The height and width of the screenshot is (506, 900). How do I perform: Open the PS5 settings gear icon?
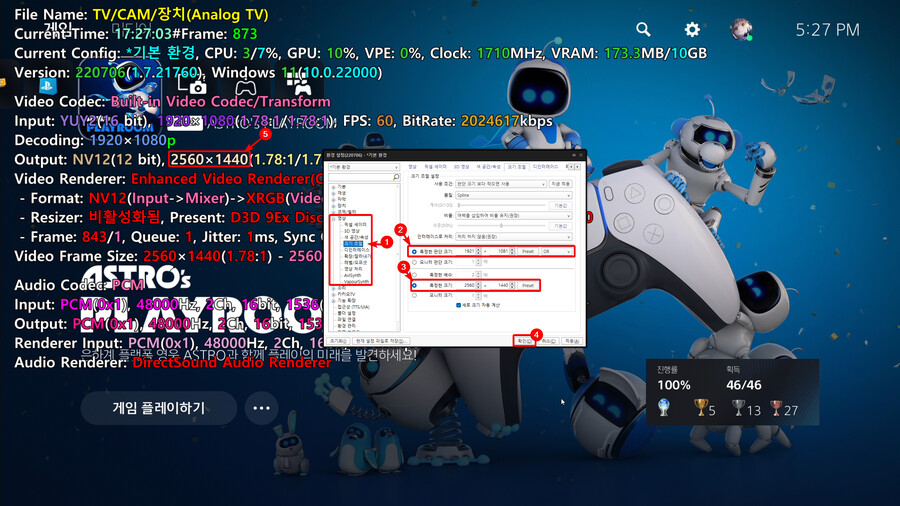692,29
